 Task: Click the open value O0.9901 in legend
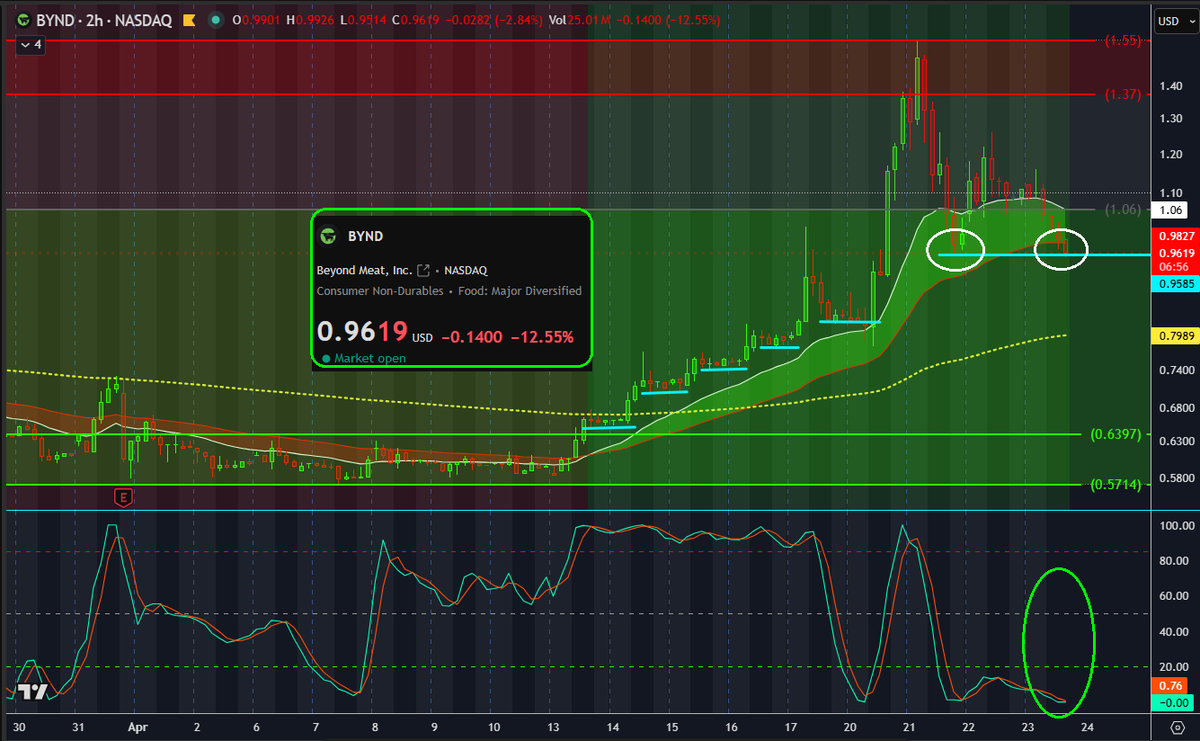tap(257, 20)
